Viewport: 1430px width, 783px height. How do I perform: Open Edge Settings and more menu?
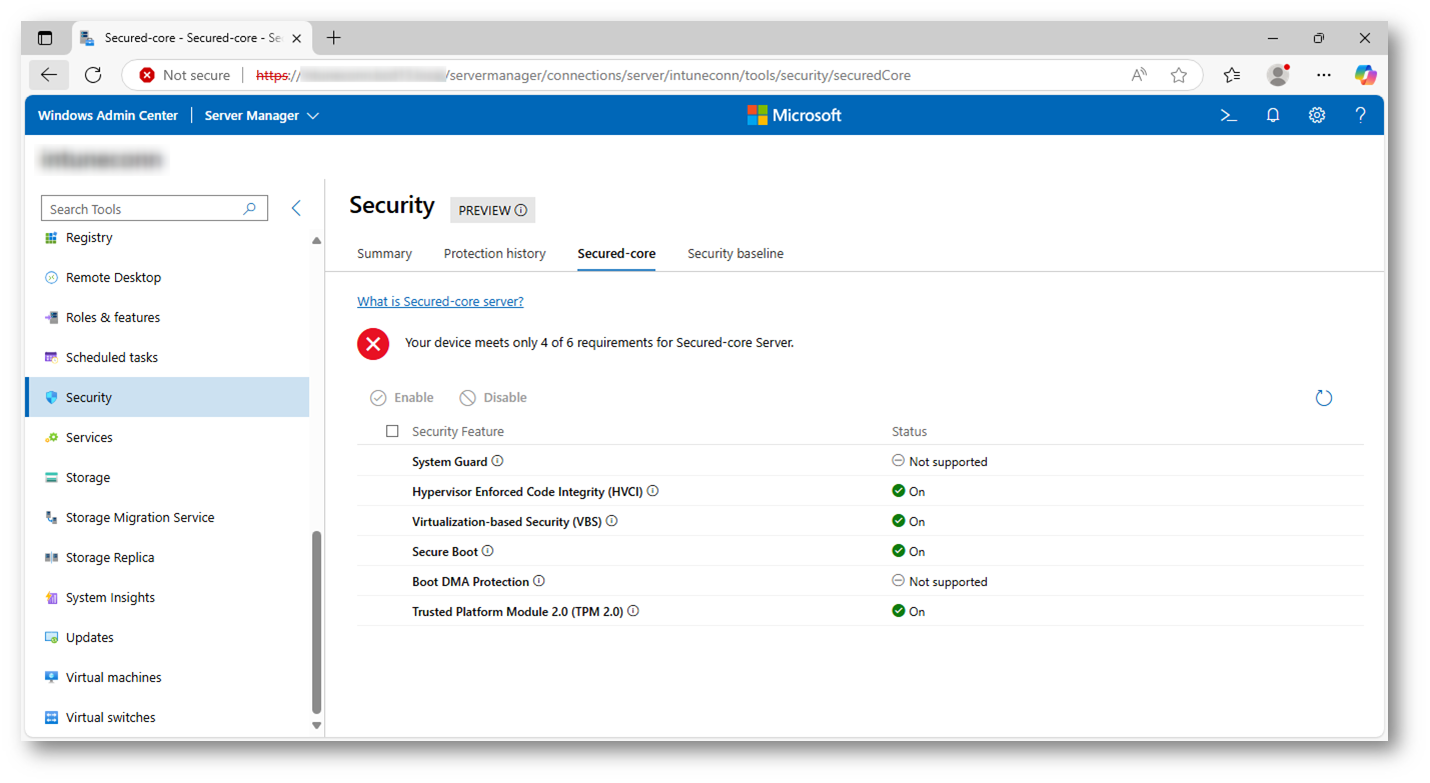click(x=1324, y=75)
